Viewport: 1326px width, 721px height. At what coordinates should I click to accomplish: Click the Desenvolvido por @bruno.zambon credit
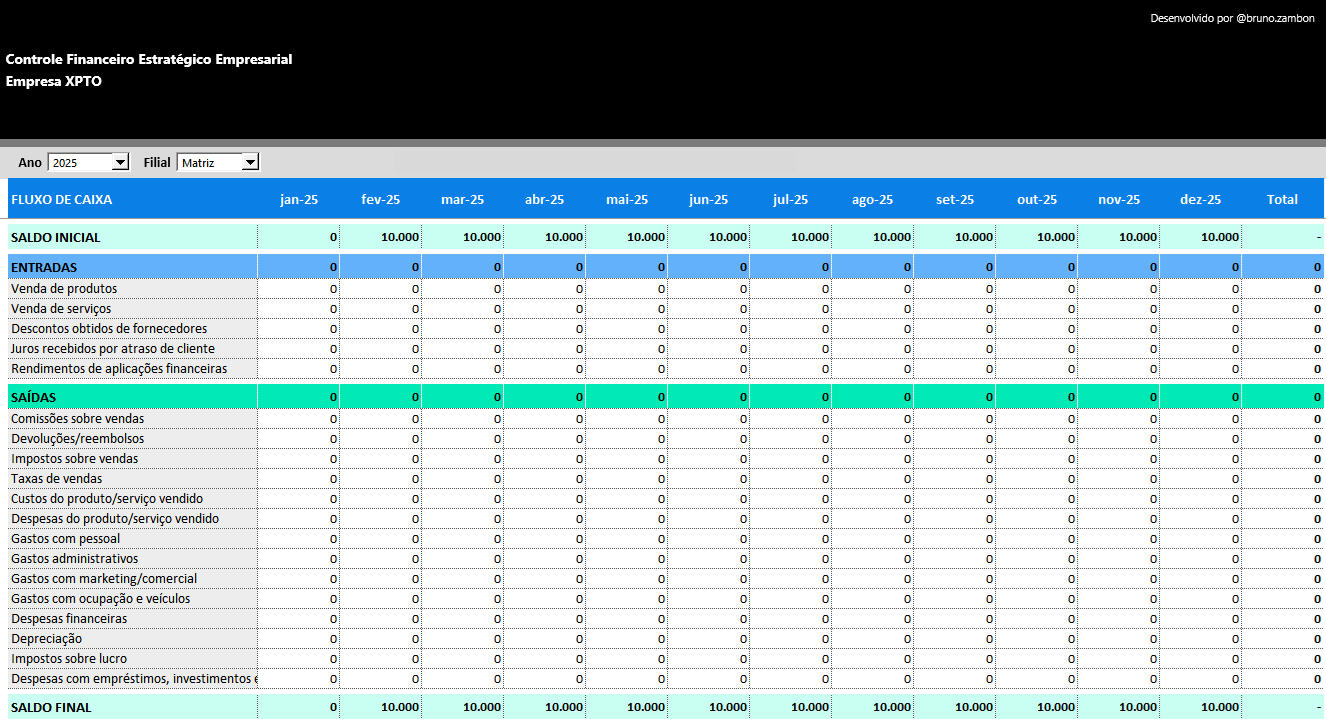(x=1232, y=18)
